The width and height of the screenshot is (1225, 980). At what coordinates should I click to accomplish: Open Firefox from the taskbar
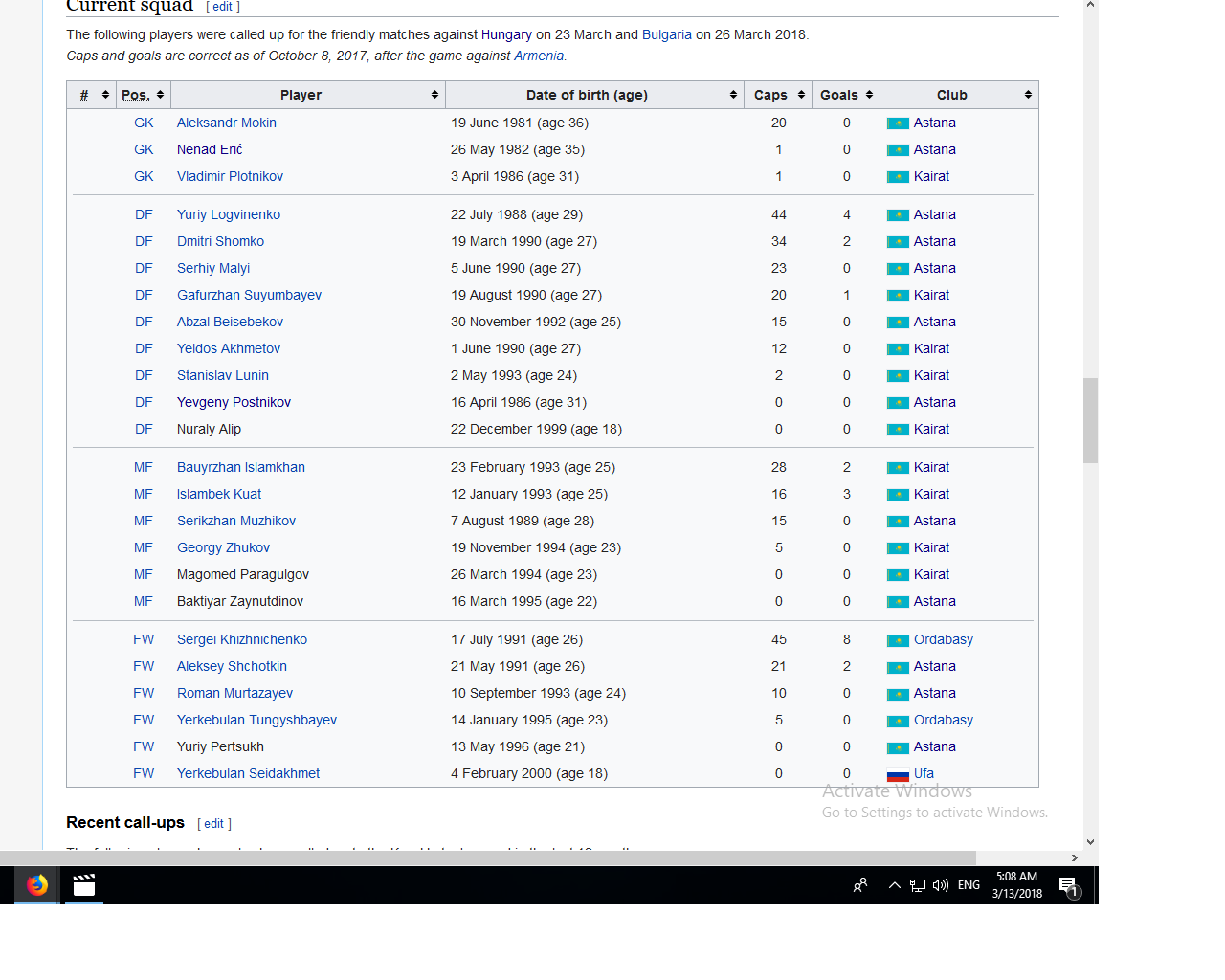[37, 885]
